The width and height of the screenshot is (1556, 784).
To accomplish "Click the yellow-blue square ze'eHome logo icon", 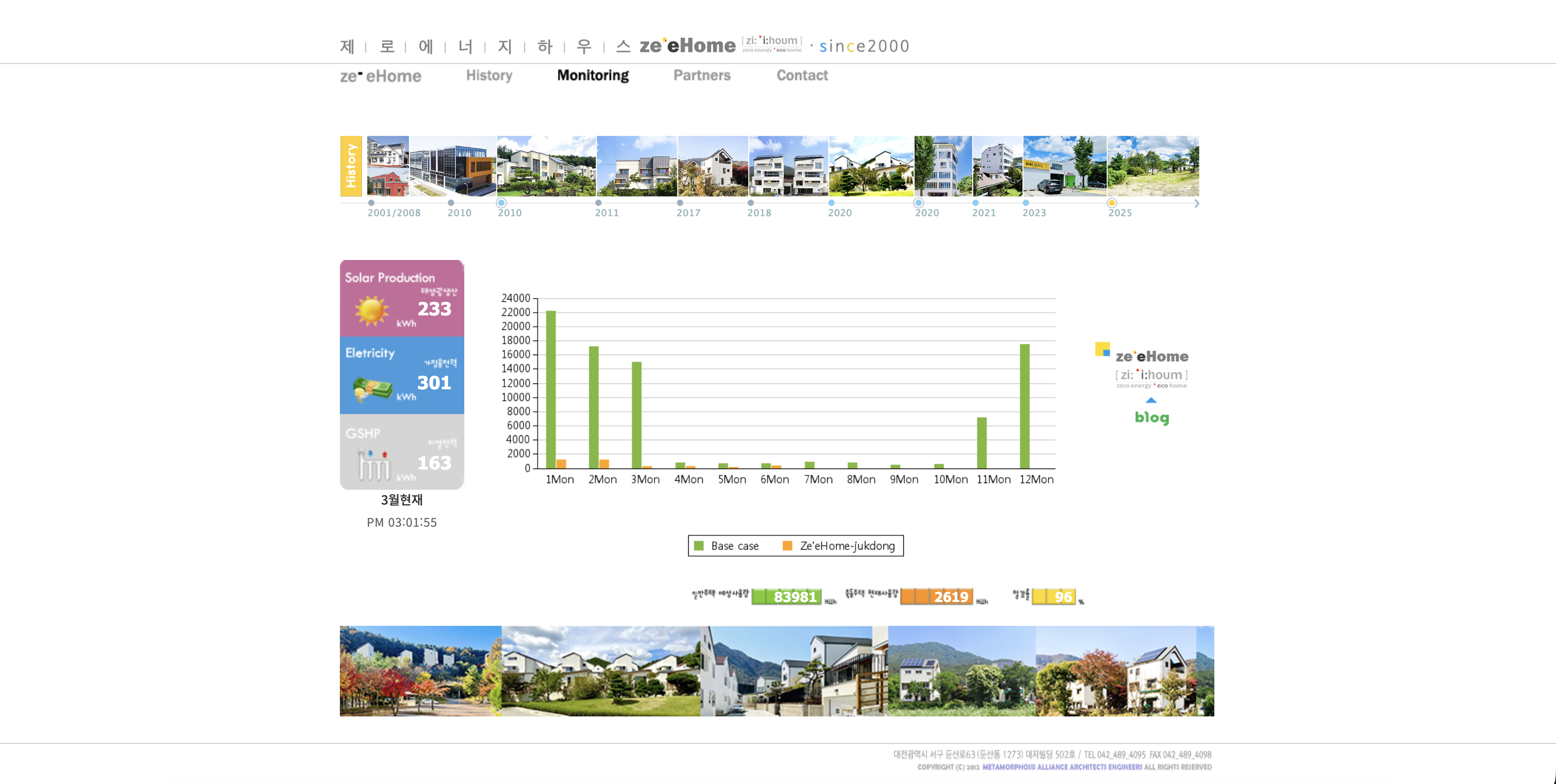I will (1103, 349).
